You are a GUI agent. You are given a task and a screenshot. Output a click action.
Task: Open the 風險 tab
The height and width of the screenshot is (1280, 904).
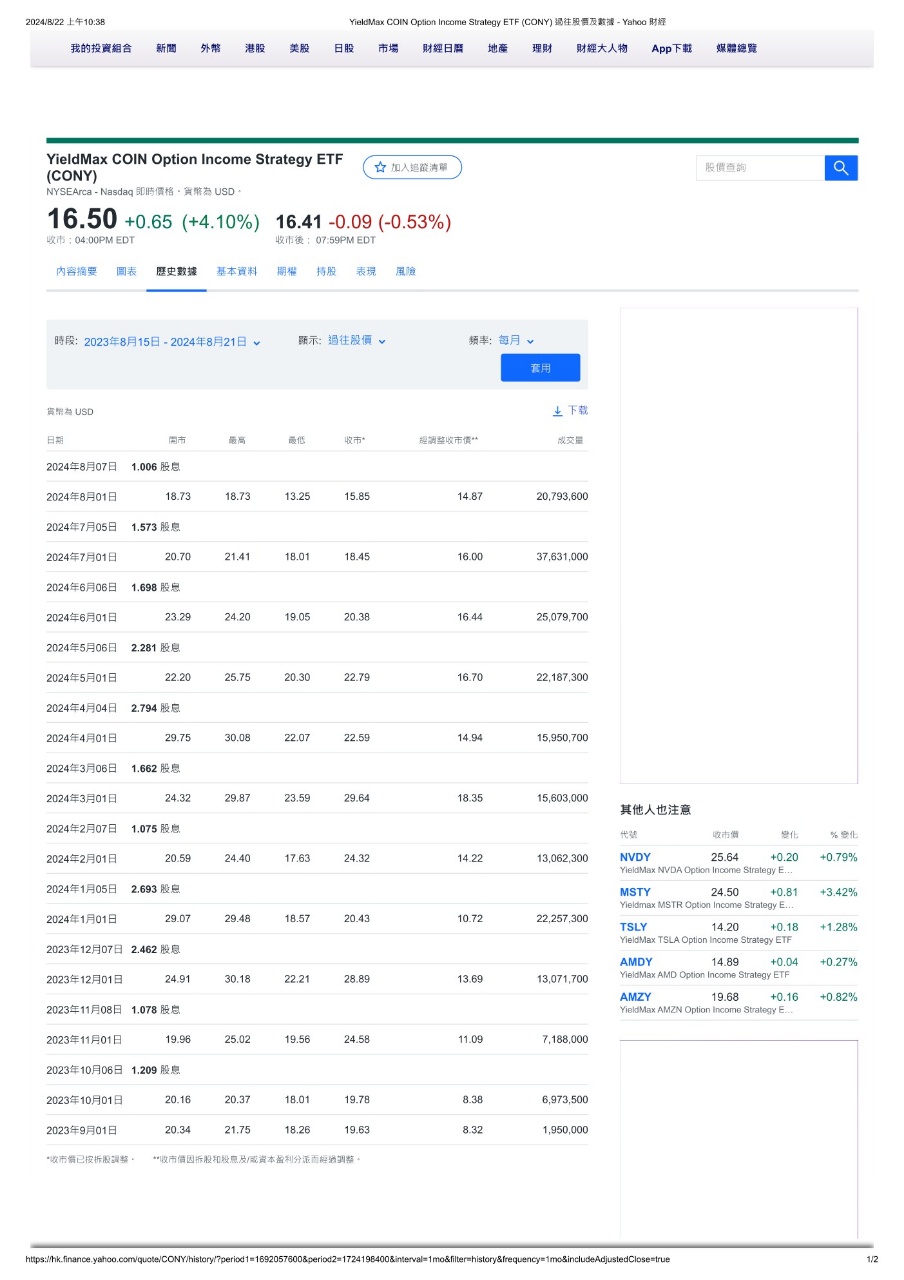405,272
